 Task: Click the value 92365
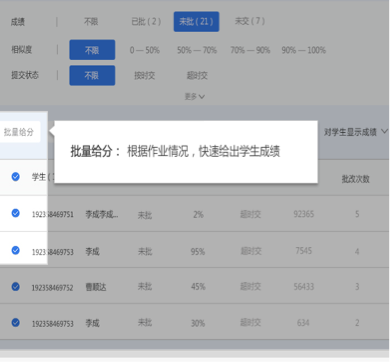(x=304, y=214)
